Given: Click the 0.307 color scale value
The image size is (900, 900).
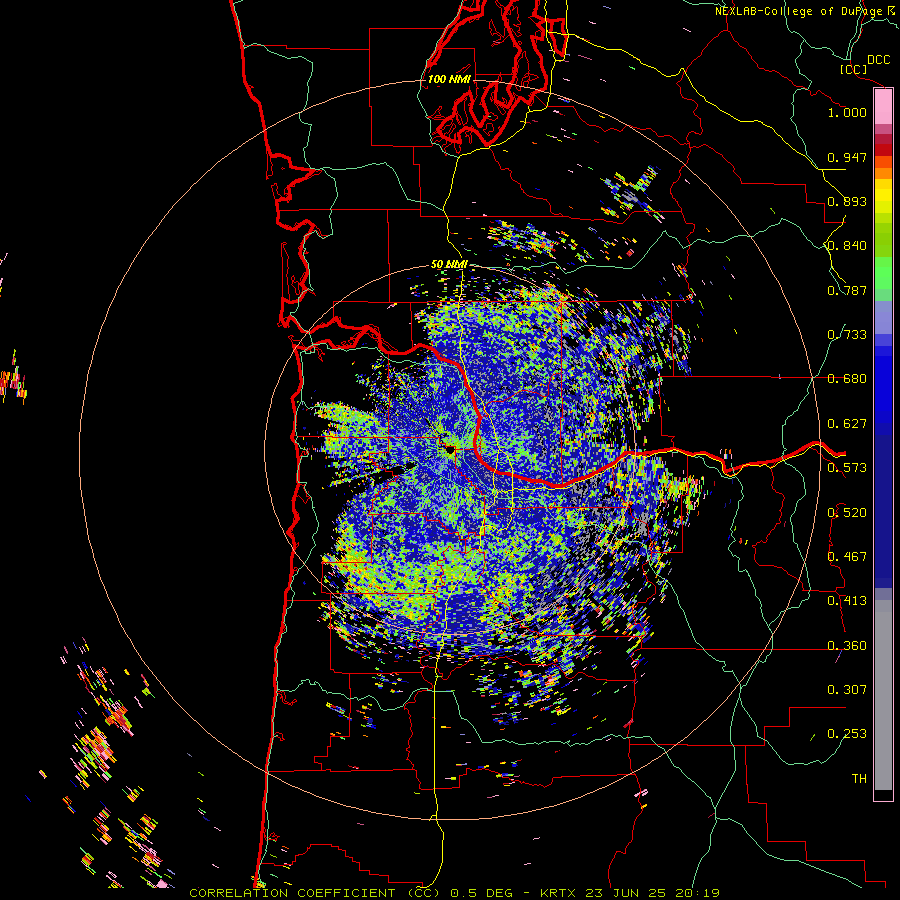Looking at the screenshot, I should (x=847, y=690).
